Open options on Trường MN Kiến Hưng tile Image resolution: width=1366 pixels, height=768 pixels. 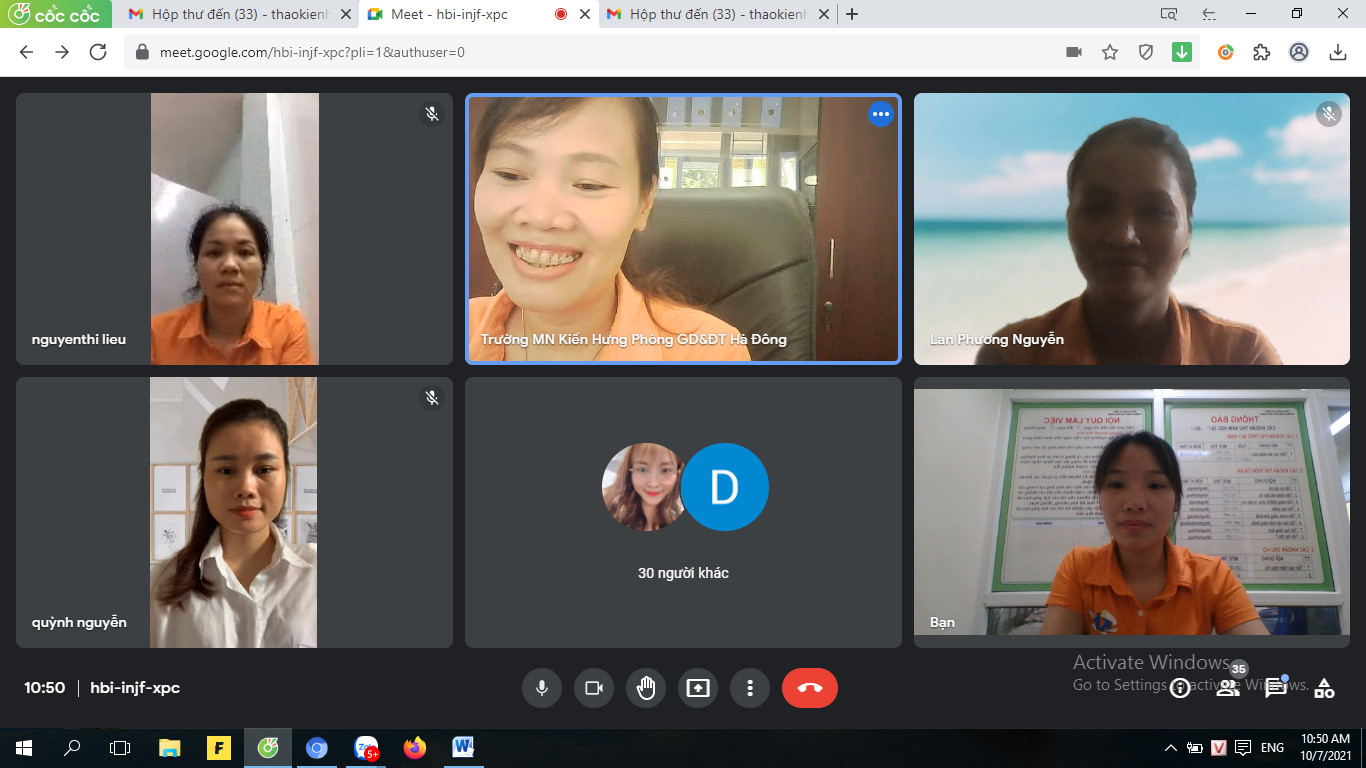tap(880, 114)
